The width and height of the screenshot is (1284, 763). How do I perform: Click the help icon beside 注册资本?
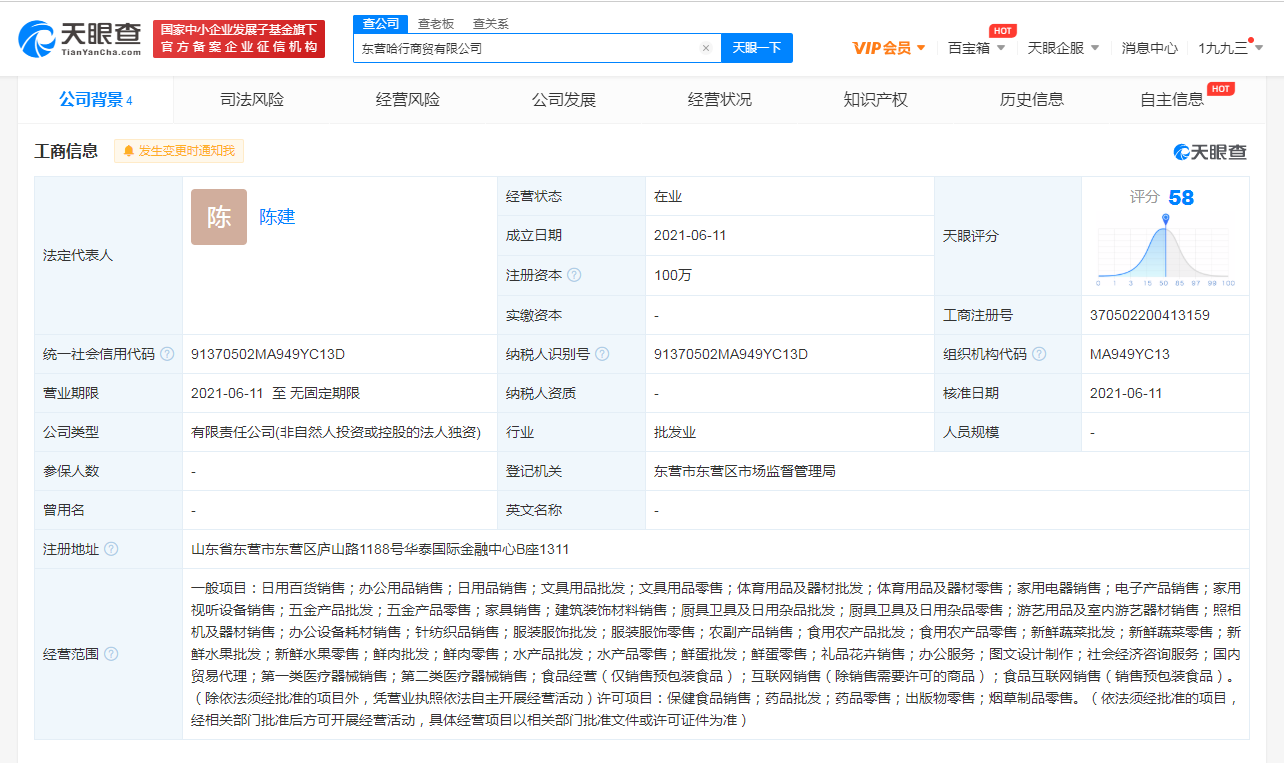574,275
